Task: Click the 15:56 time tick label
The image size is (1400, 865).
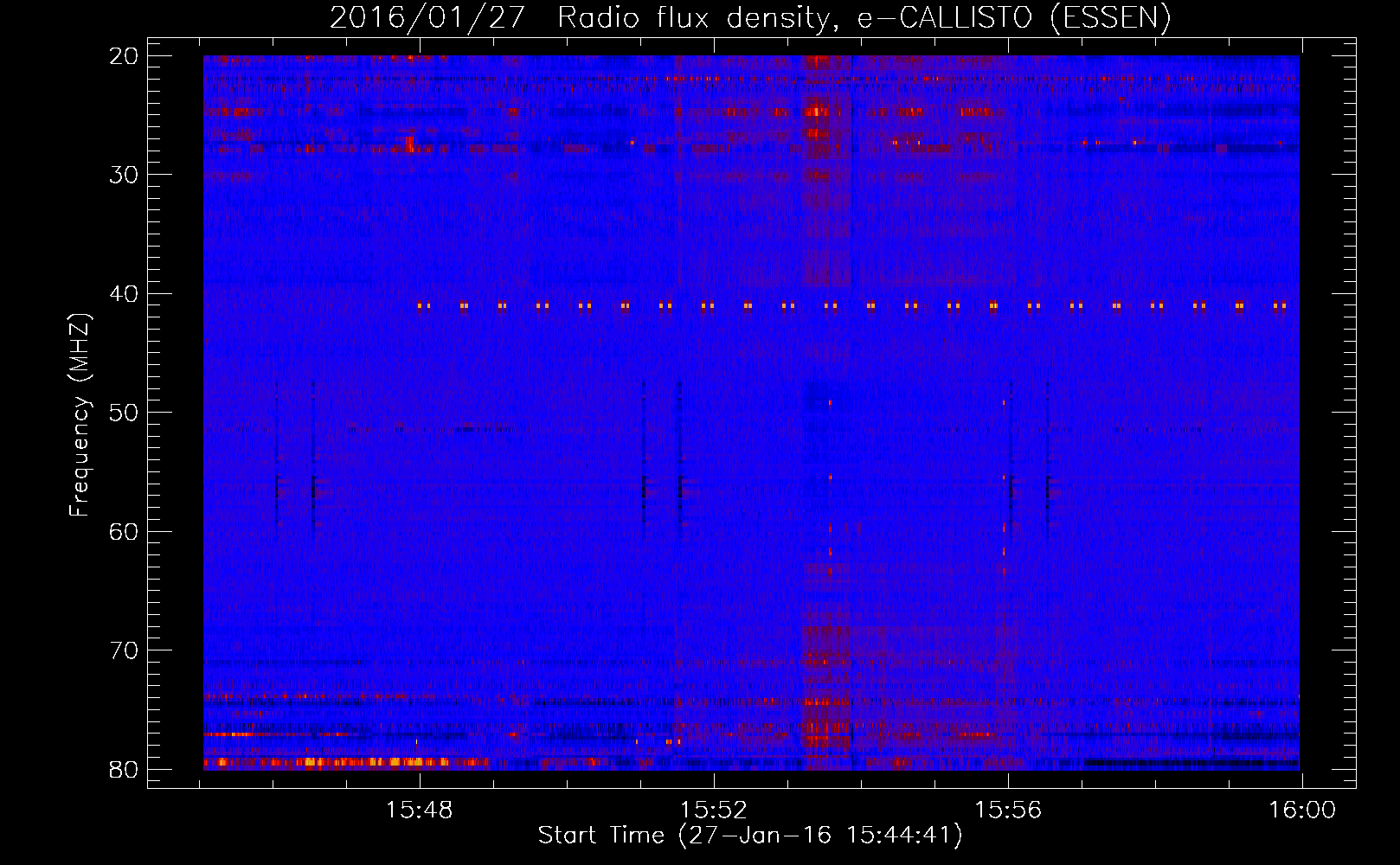Action: coord(1008,811)
